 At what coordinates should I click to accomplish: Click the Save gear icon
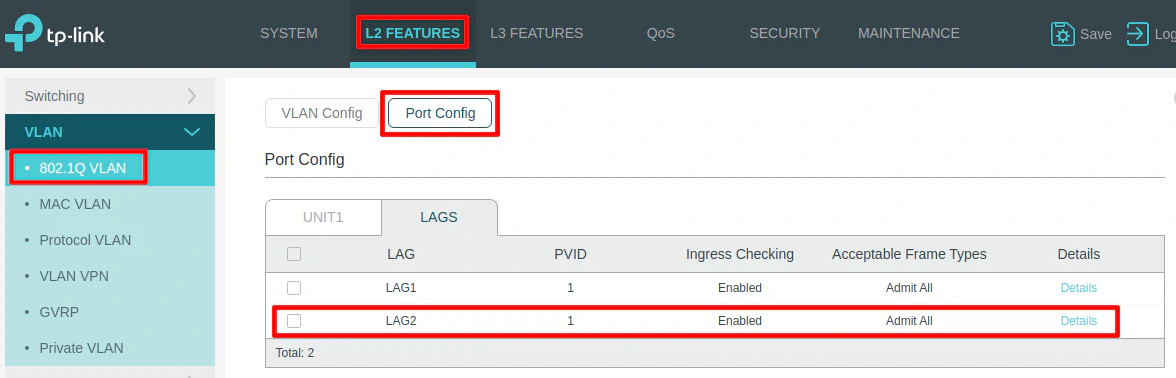(1063, 34)
